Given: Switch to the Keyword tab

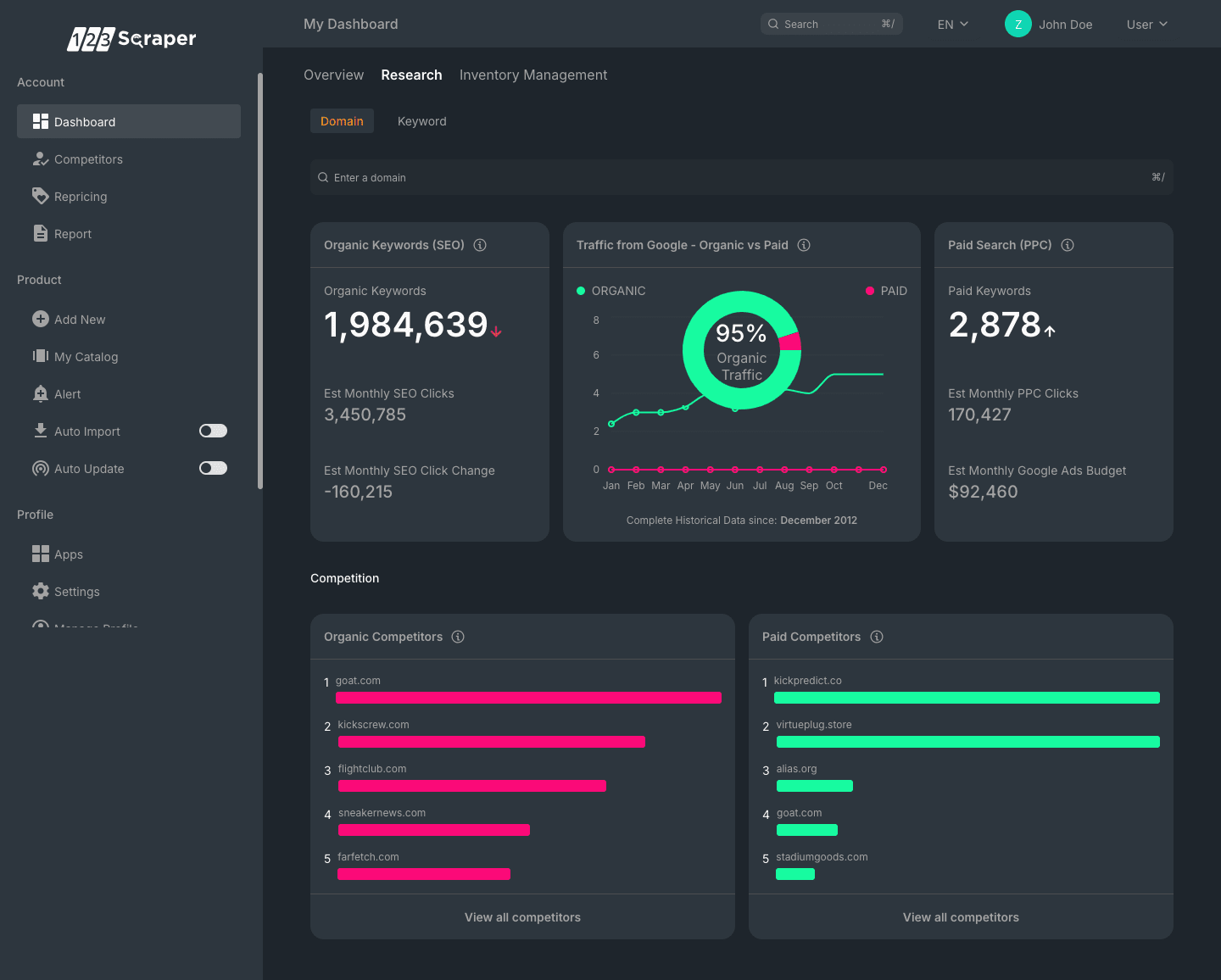Looking at the screenshot, I should pos(421,121).
